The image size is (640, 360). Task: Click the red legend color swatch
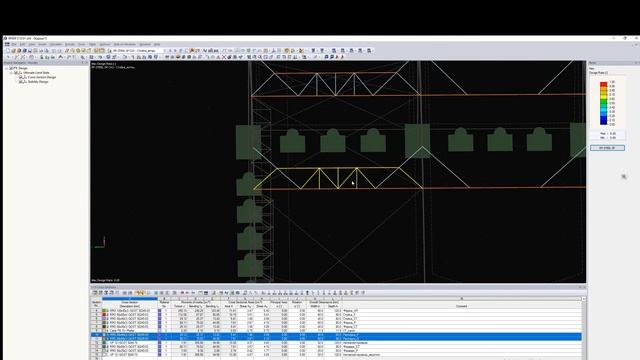tap(603, 84)
